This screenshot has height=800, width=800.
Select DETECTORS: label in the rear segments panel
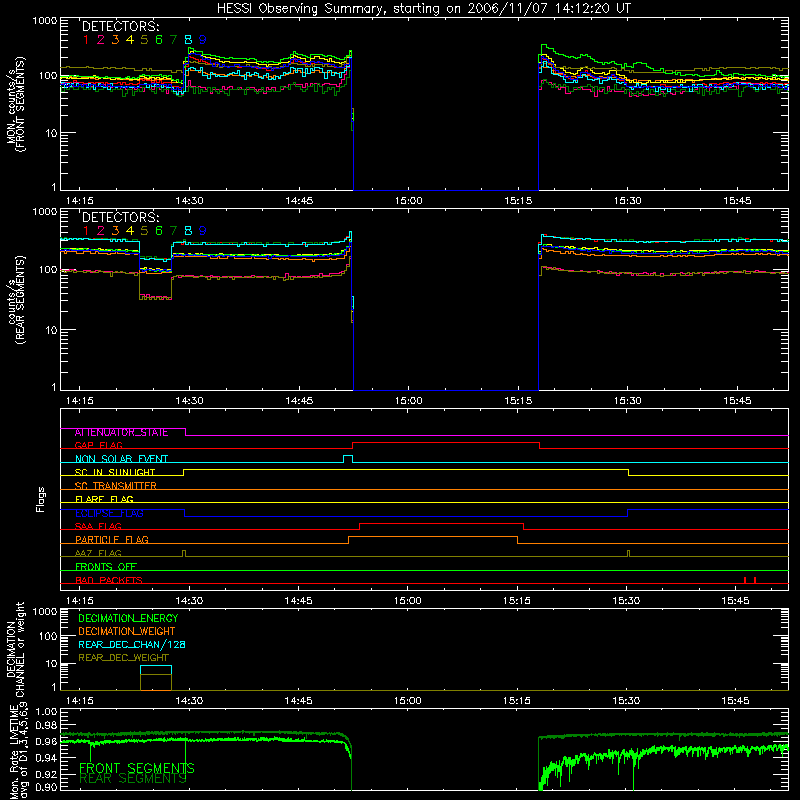click(120, 217)
